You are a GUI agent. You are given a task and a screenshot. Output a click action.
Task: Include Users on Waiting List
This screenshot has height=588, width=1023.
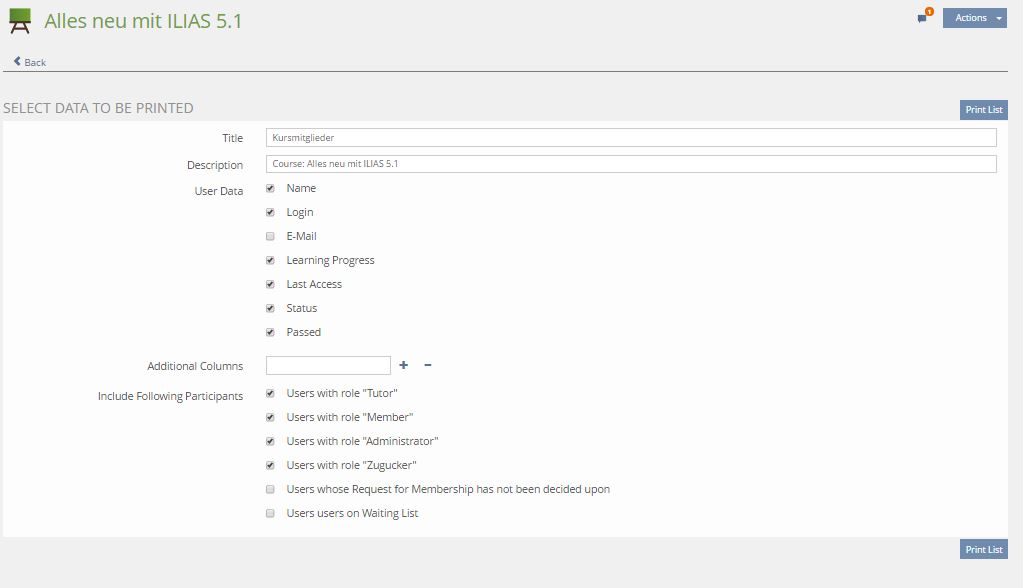click(x=270, y=513)
